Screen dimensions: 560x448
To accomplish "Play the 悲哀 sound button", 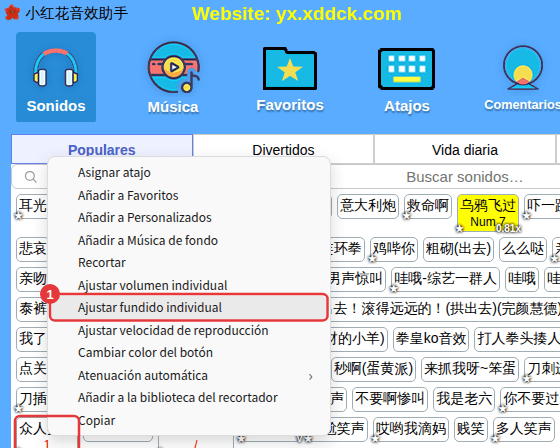I will (32, 249).
